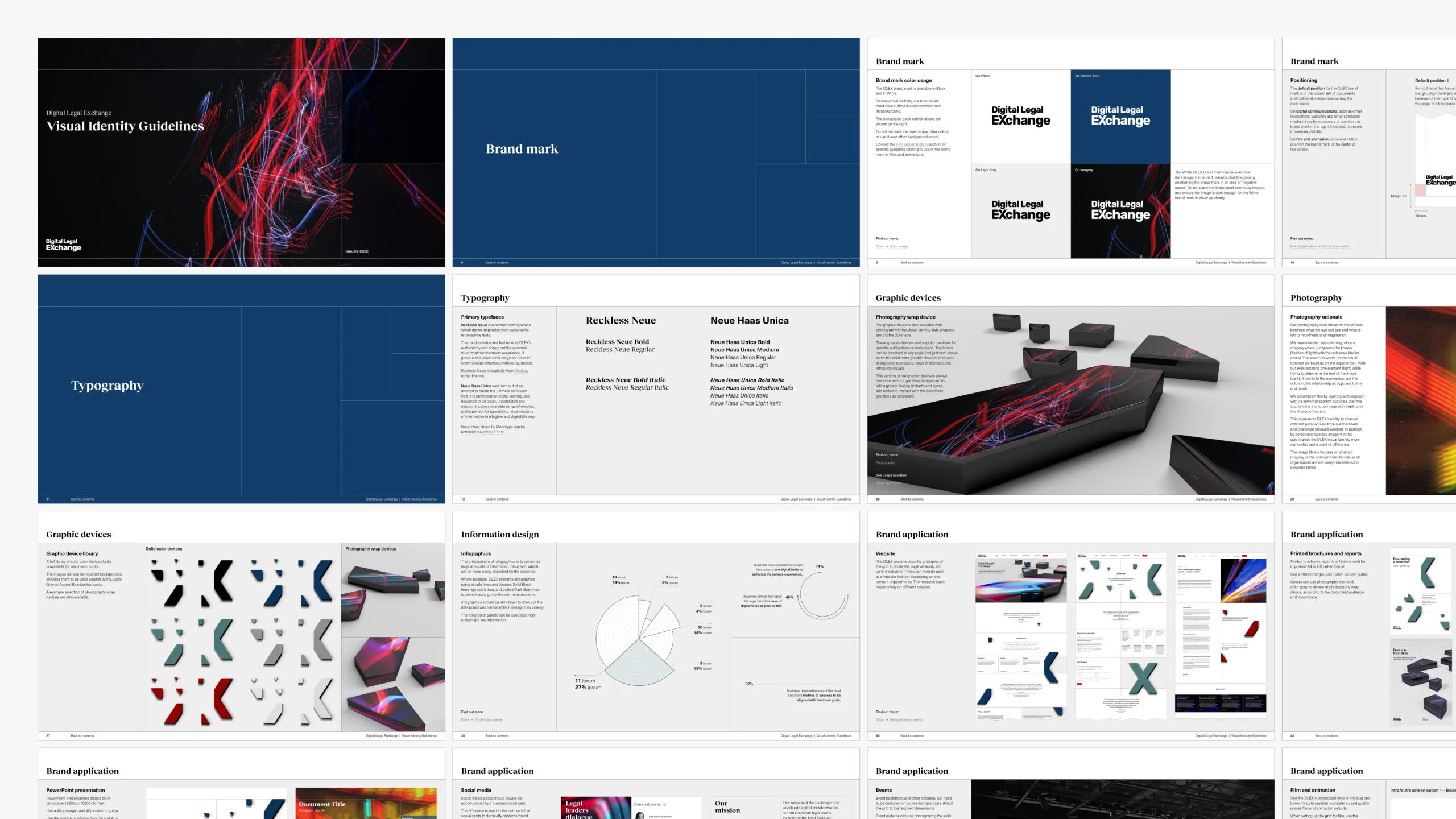Select the website mockup with large teal X
This screenshot has height=819, width=1456.
(x=1120, y=636)
